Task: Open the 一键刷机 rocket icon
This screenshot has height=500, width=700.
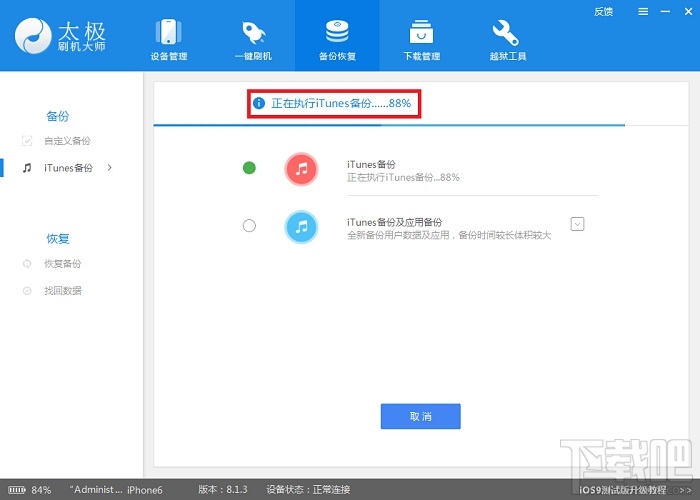Action: (x=253, y=32)
